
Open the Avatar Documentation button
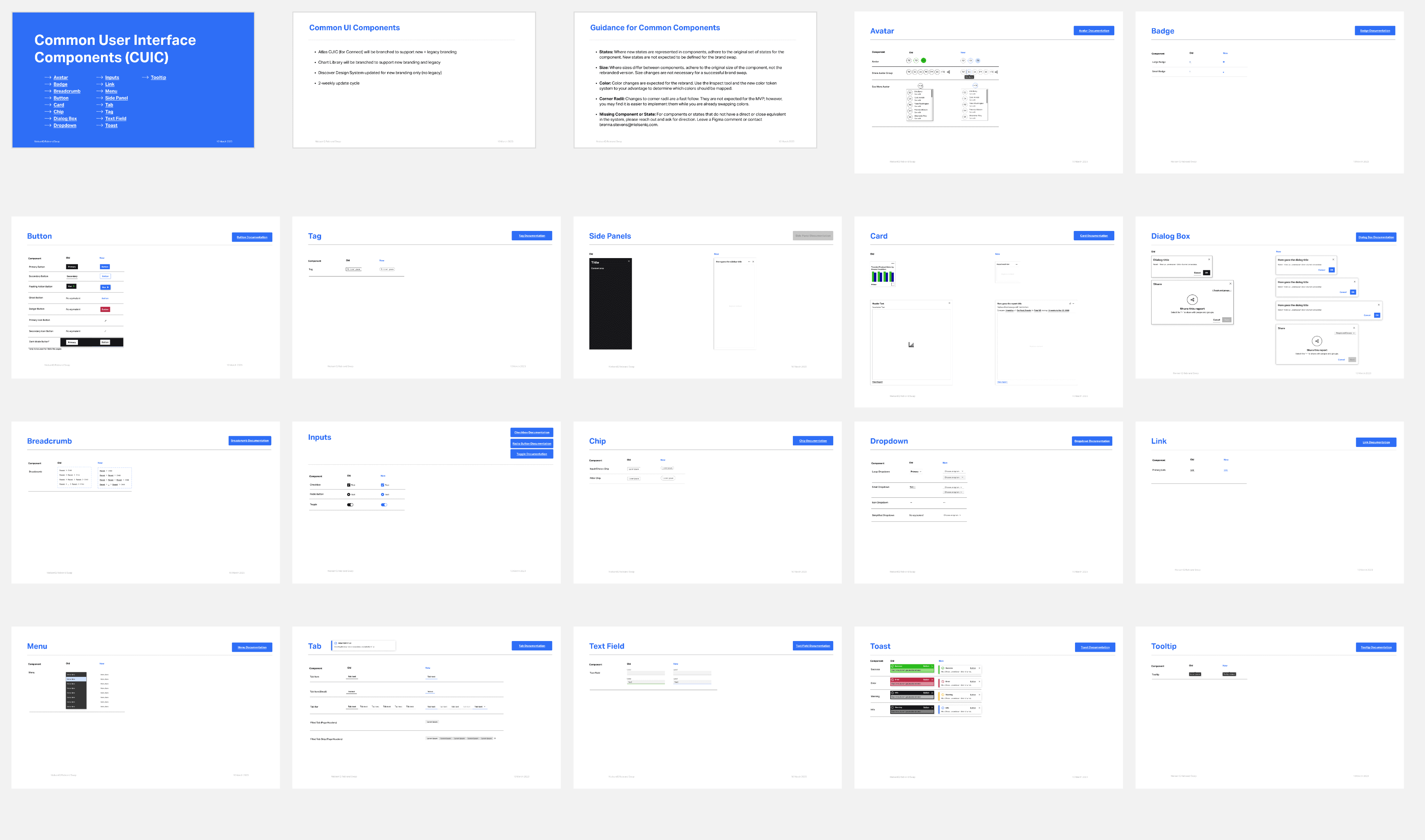coord(1093,31)
